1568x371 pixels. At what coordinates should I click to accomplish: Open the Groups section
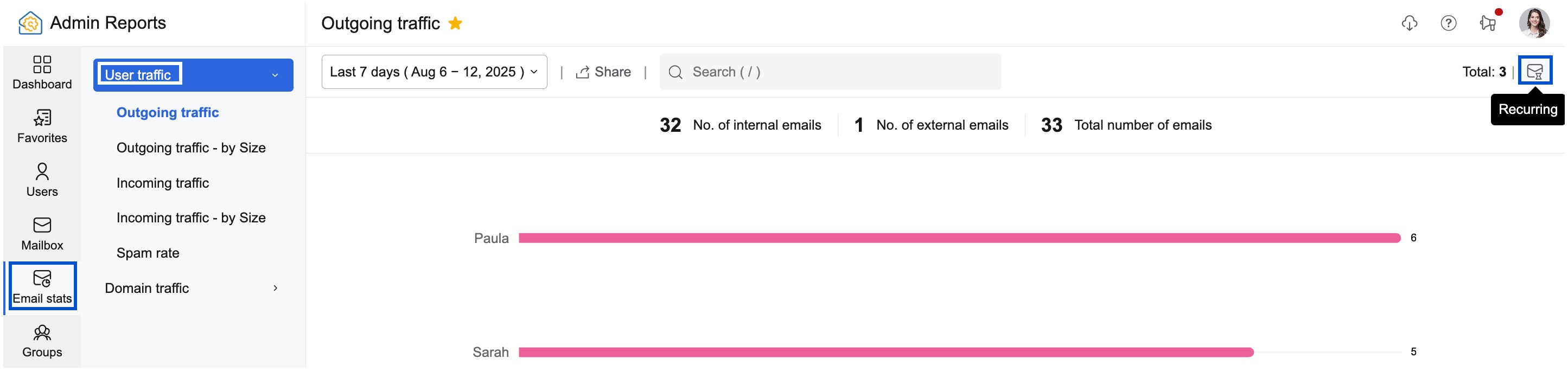(x=41, y=340)
